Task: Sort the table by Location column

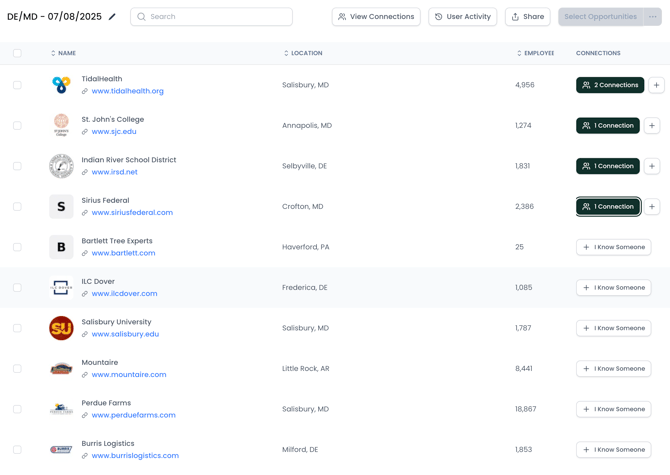Action: coord(304,53)
